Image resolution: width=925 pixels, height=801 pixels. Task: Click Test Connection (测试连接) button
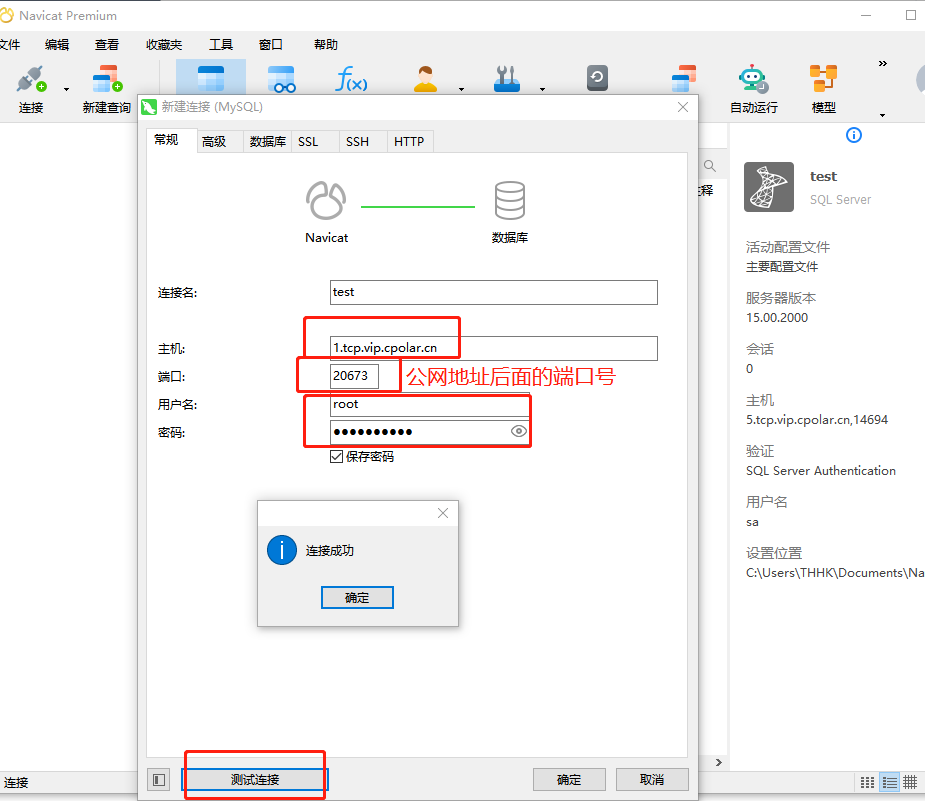point(255,780)
